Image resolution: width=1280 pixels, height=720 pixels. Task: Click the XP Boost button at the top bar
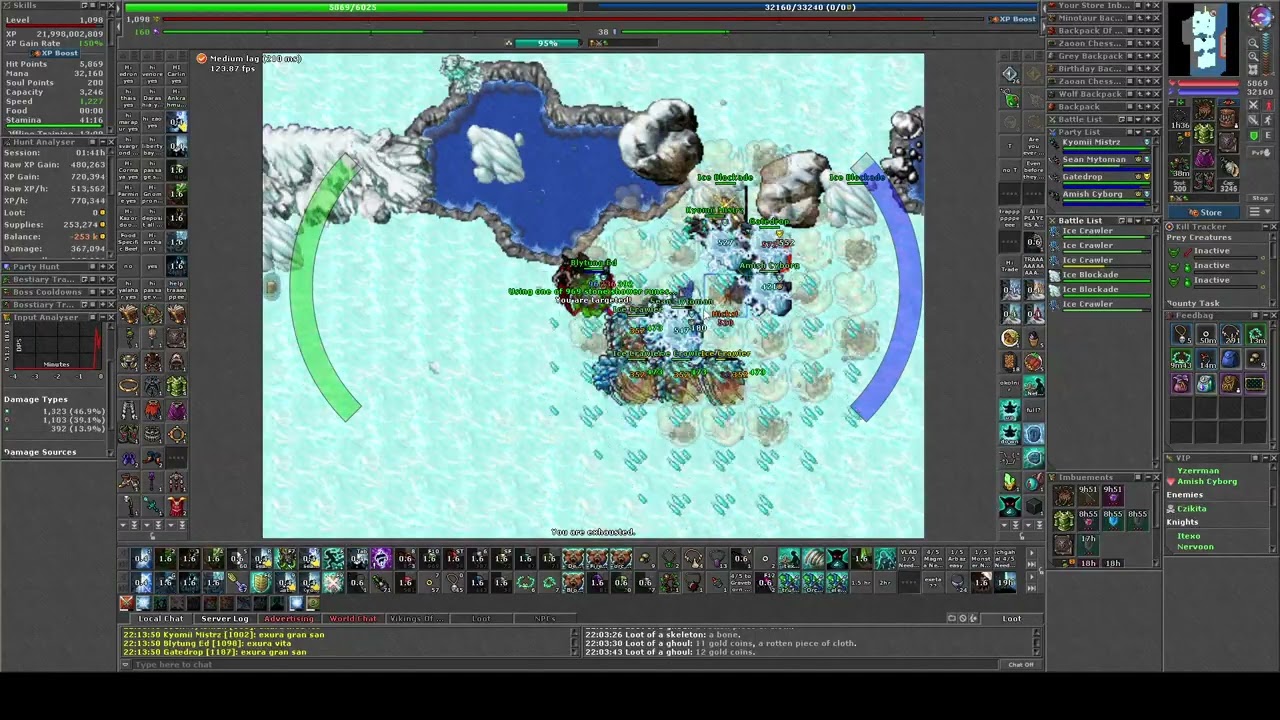point(1013,19)
